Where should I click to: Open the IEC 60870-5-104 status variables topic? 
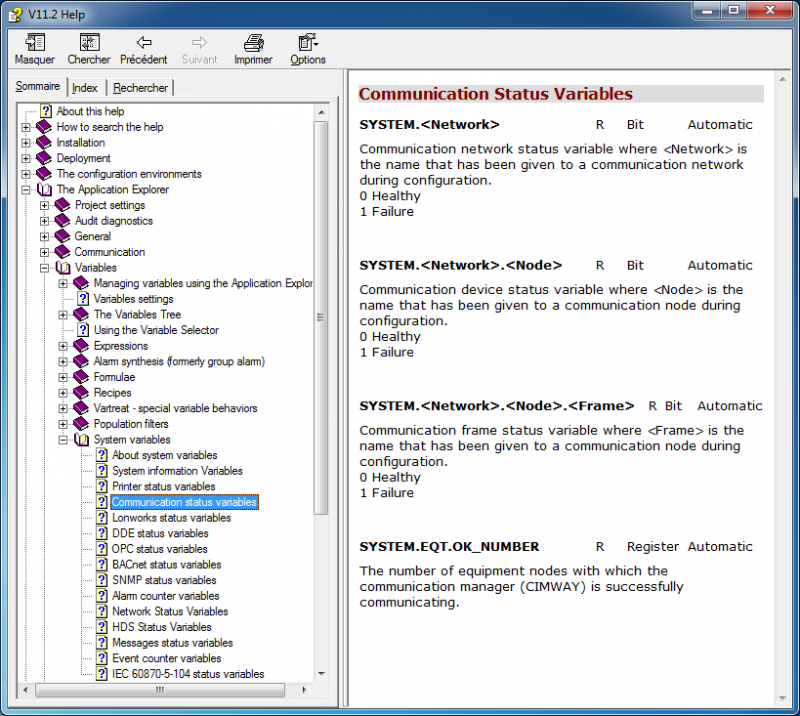(188, 674)
